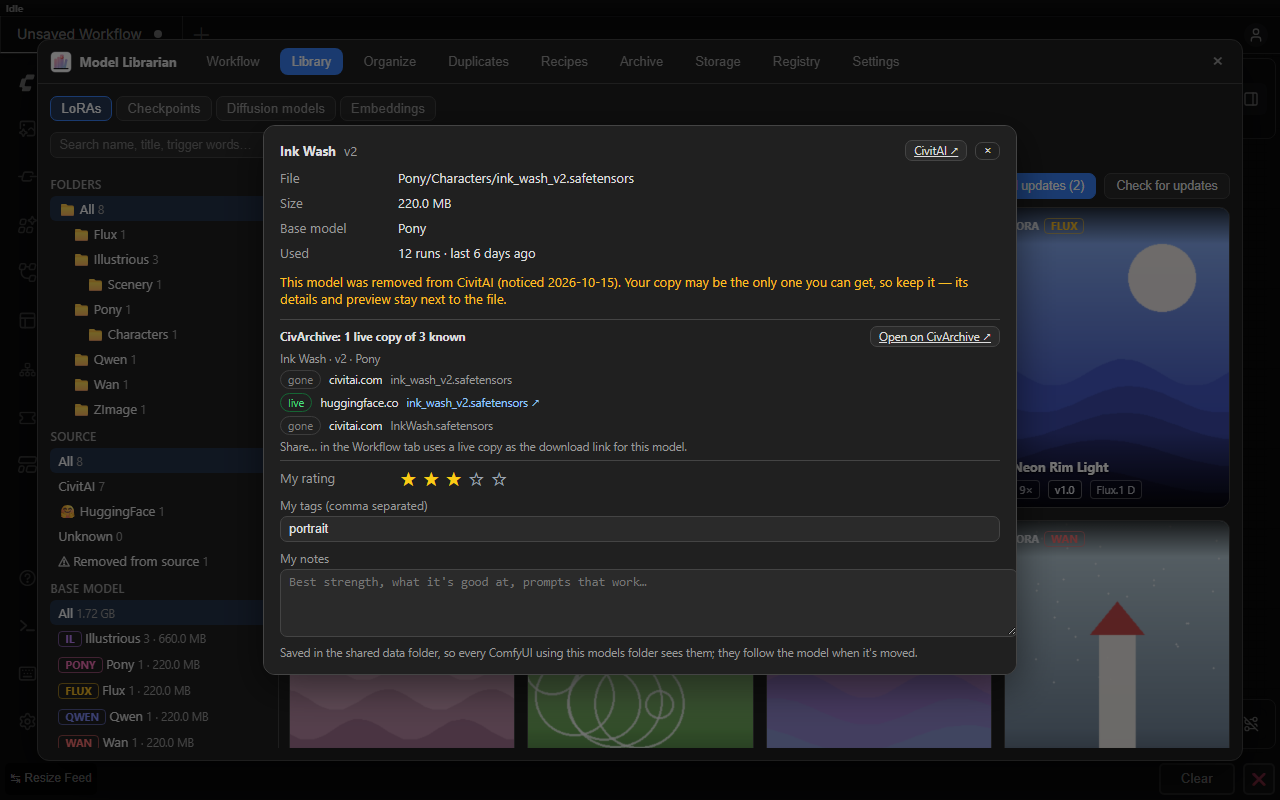This screenshot has height=800, width=1280.
Task: Click the red X button at bottom right
Action: 1258,779
